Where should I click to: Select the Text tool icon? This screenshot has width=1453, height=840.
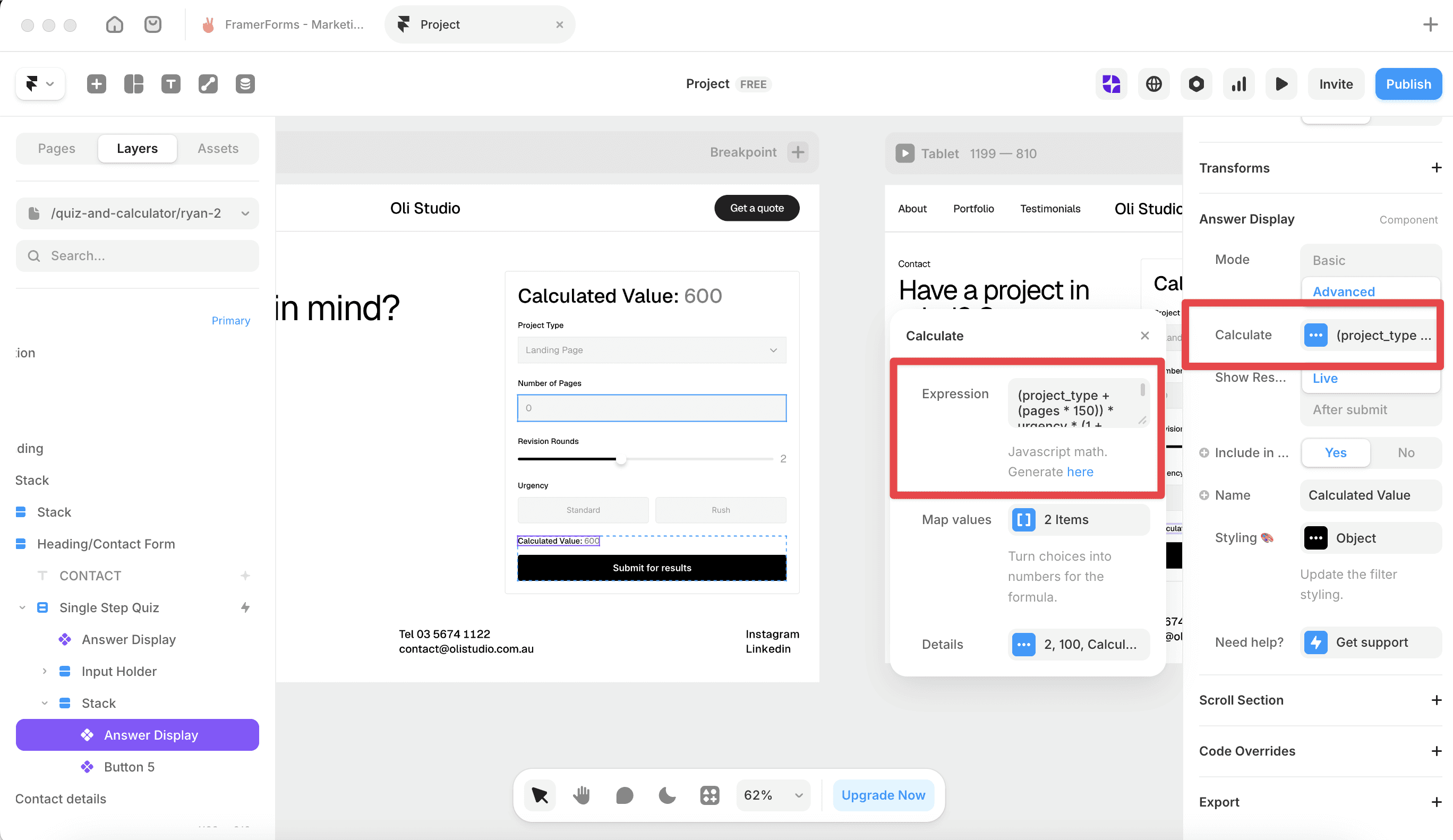(x=170, y=84)
